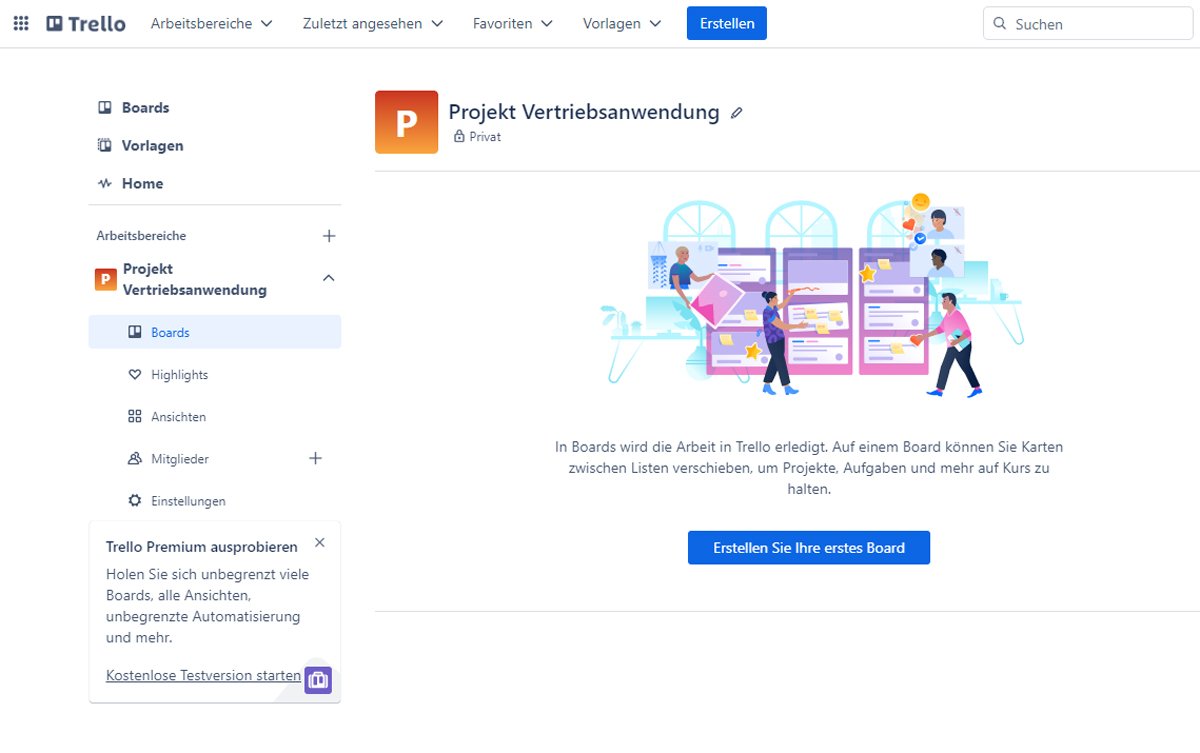1200x753 pixels.
Task: Open the Ansichten workspace view
Action: [x=180, y=416]
